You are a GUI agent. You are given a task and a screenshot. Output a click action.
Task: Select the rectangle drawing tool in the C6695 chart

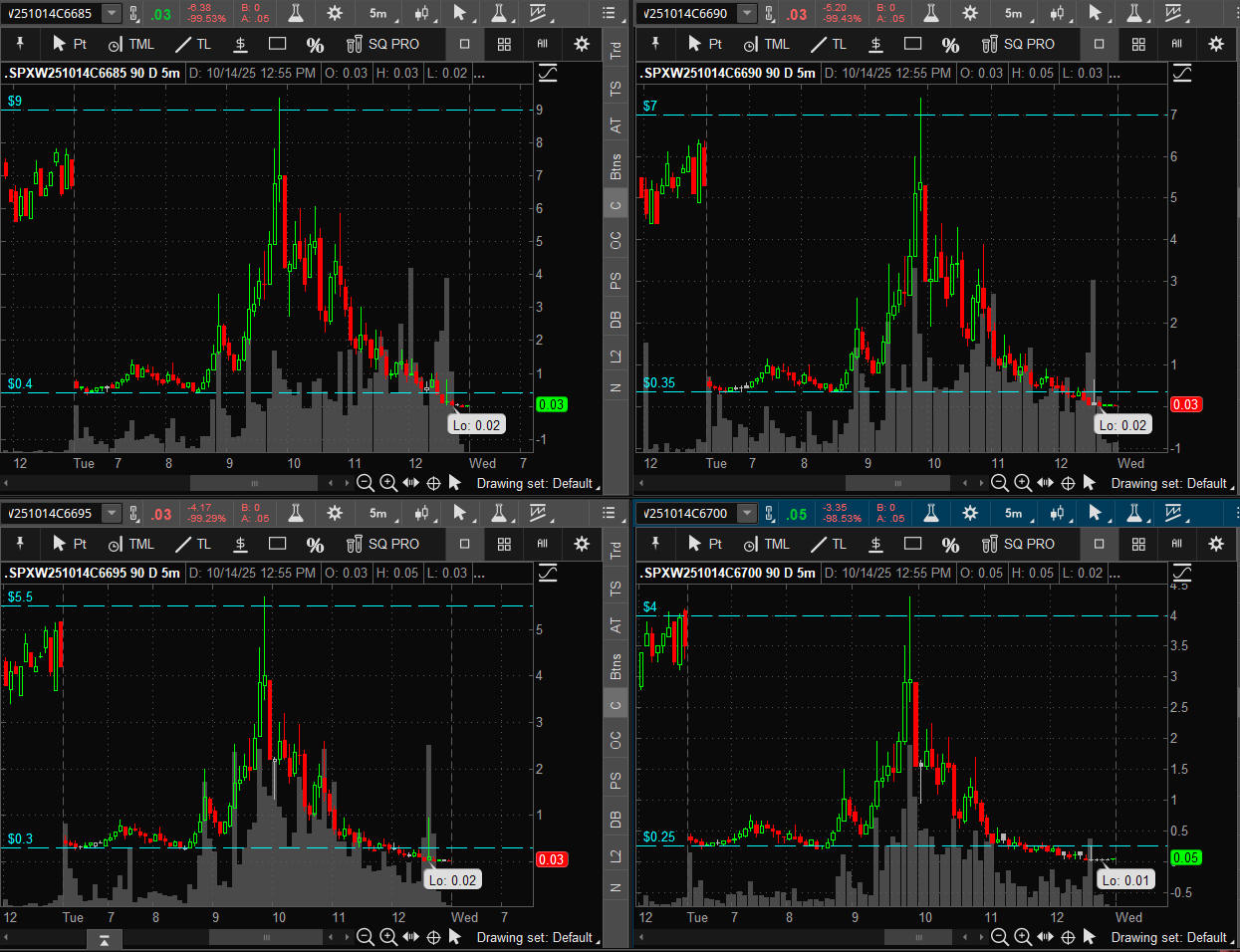[x=278, y=544]
